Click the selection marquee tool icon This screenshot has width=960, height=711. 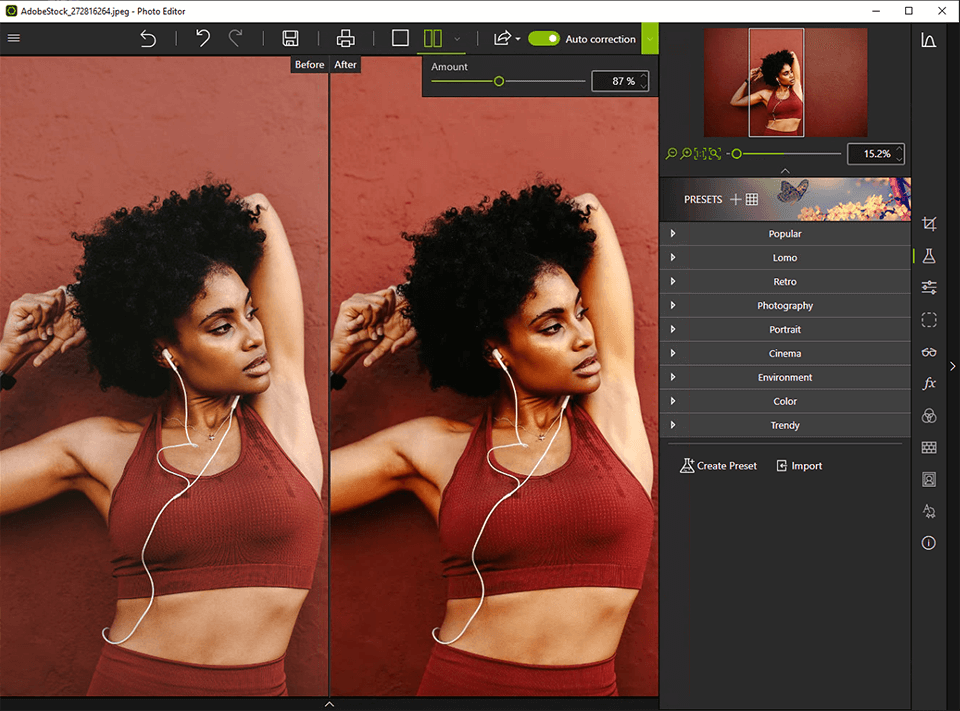point(929,320)
